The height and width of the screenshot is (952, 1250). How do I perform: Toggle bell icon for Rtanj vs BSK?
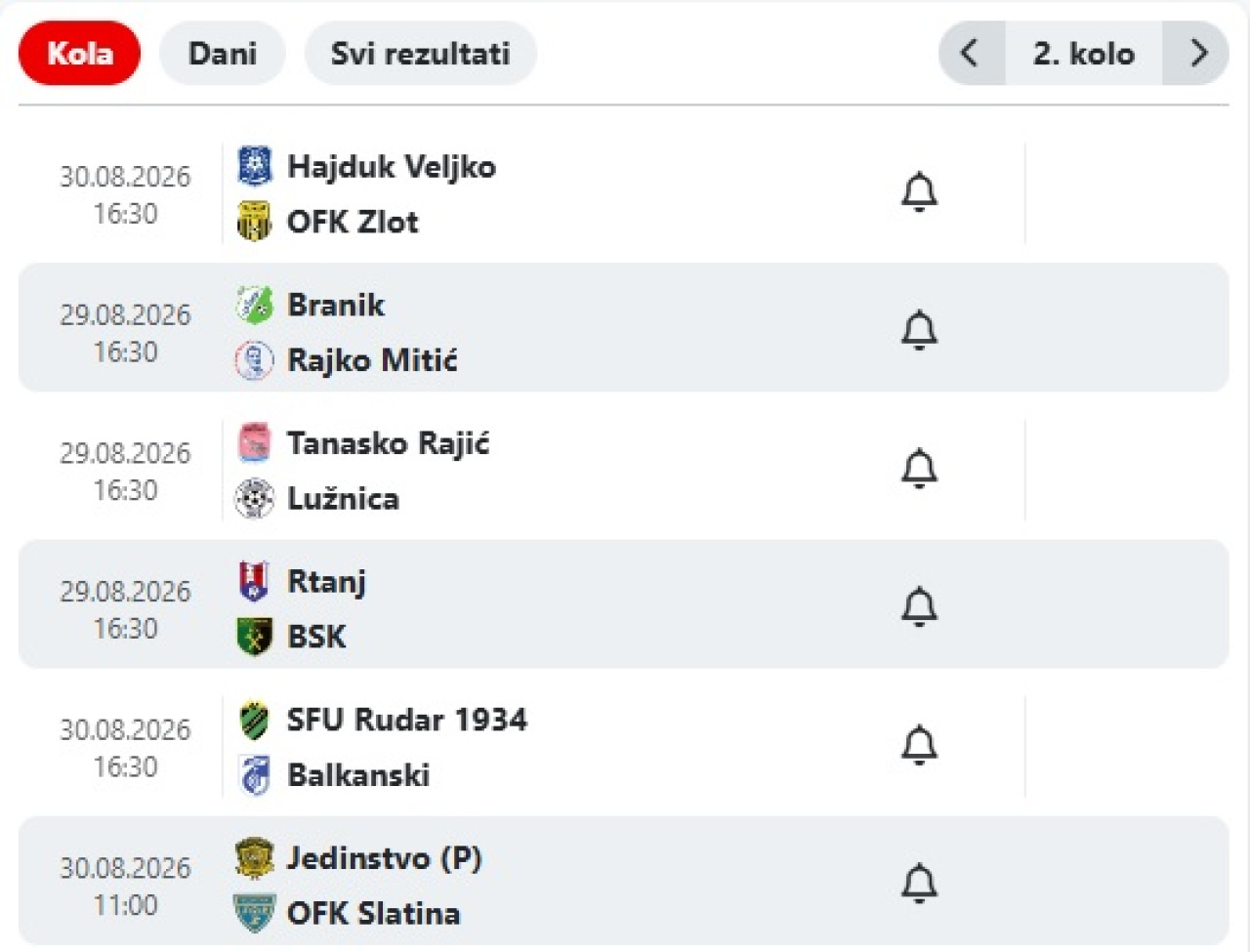coord(919,607)
